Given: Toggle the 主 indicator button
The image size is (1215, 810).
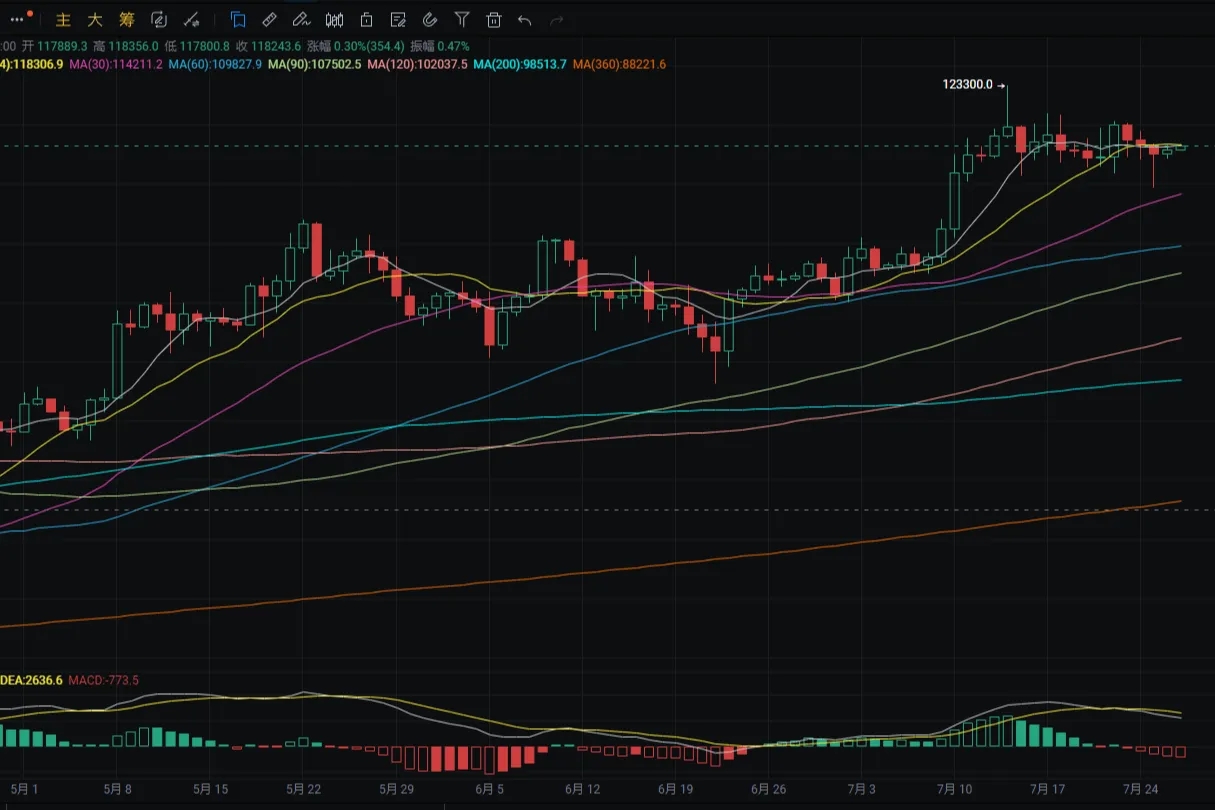Looking at the screenshot, I should (x=63, y=19).
